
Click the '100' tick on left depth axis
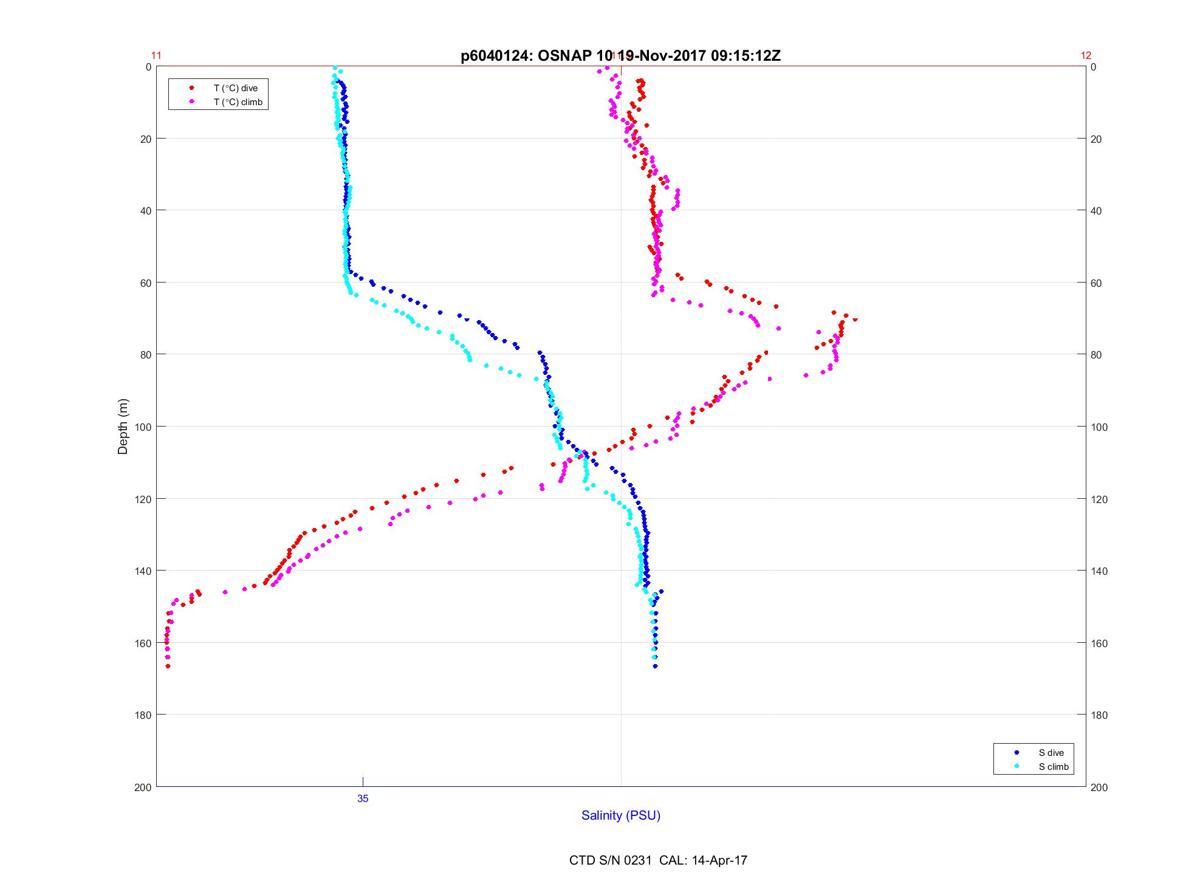(142, 427)
